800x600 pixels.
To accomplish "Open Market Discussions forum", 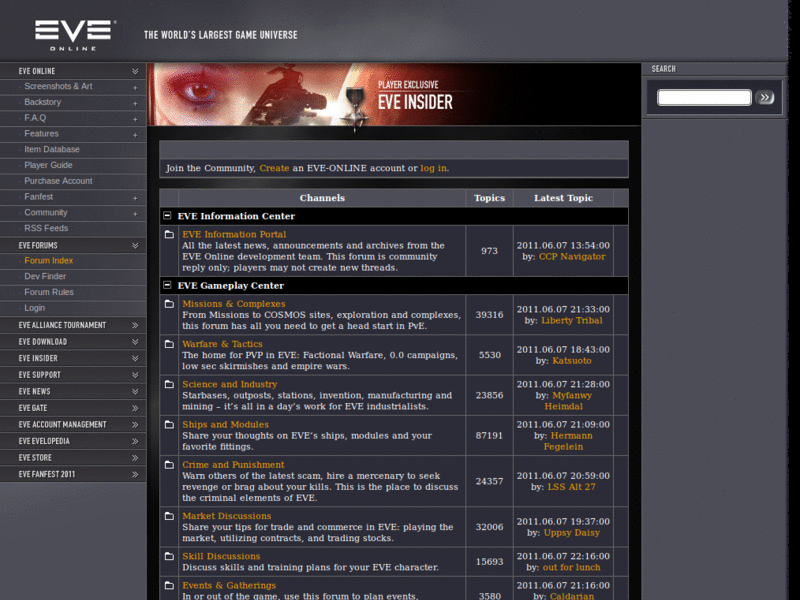I will 227,516.
